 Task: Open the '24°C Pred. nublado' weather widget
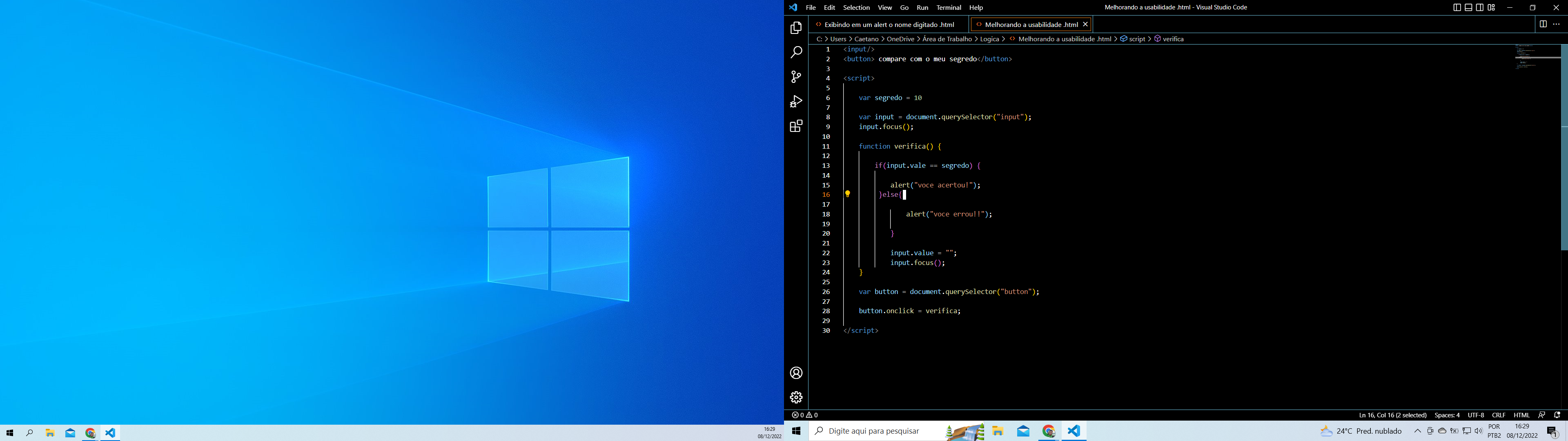pyautogui.click(x=1360, y=431)
